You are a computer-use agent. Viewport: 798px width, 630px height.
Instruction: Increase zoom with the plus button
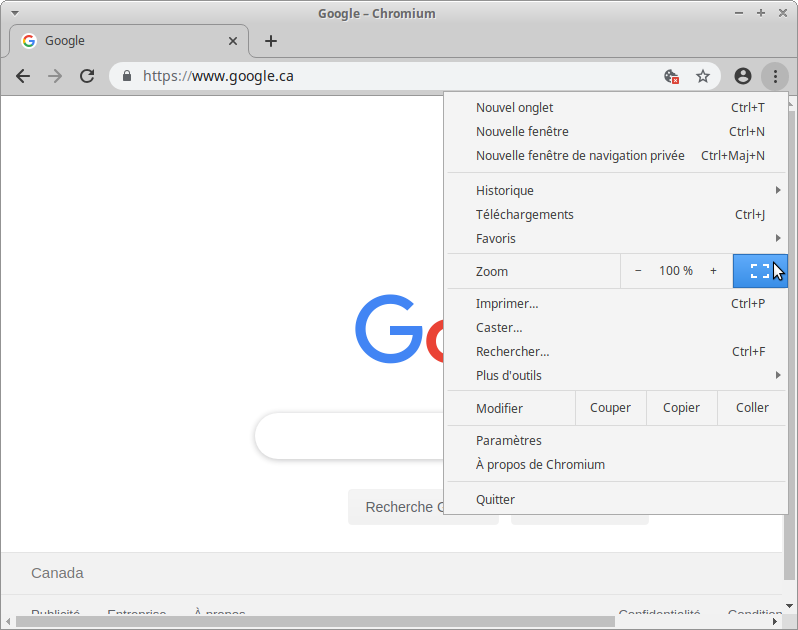coord(713,271)
